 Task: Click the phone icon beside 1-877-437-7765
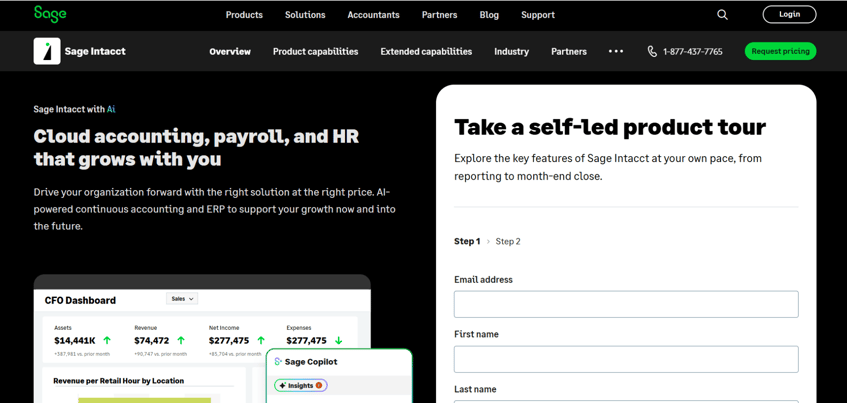(x=652, y=51)
